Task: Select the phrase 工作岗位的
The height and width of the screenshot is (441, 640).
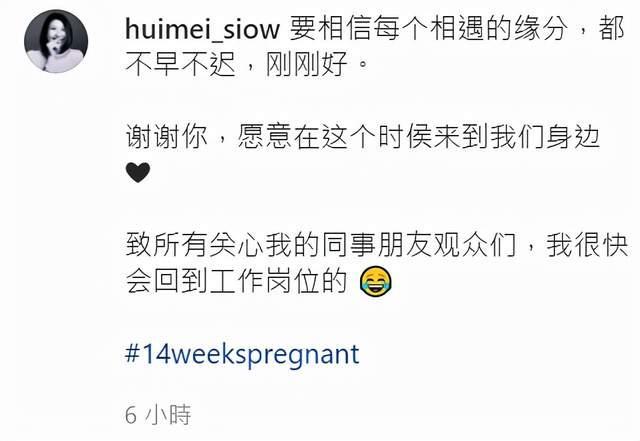Action: click(x=278, y=281)
